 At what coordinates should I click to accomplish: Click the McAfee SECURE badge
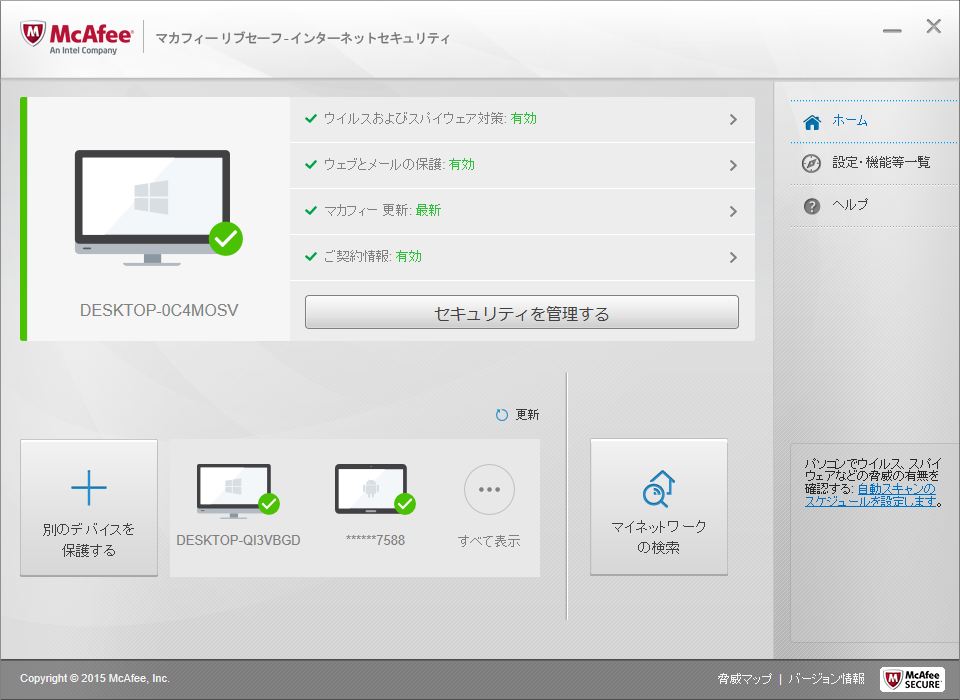point(912,678)
